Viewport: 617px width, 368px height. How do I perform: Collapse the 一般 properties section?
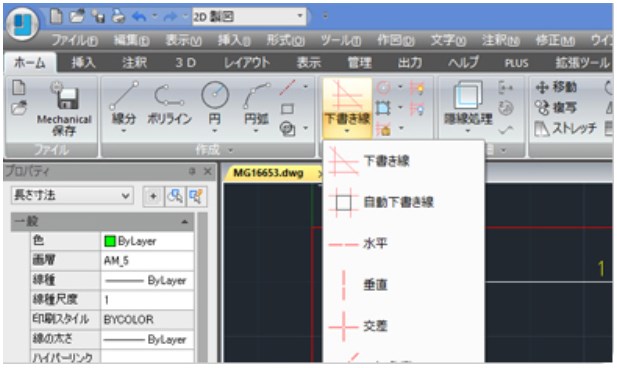click(184, 222)
